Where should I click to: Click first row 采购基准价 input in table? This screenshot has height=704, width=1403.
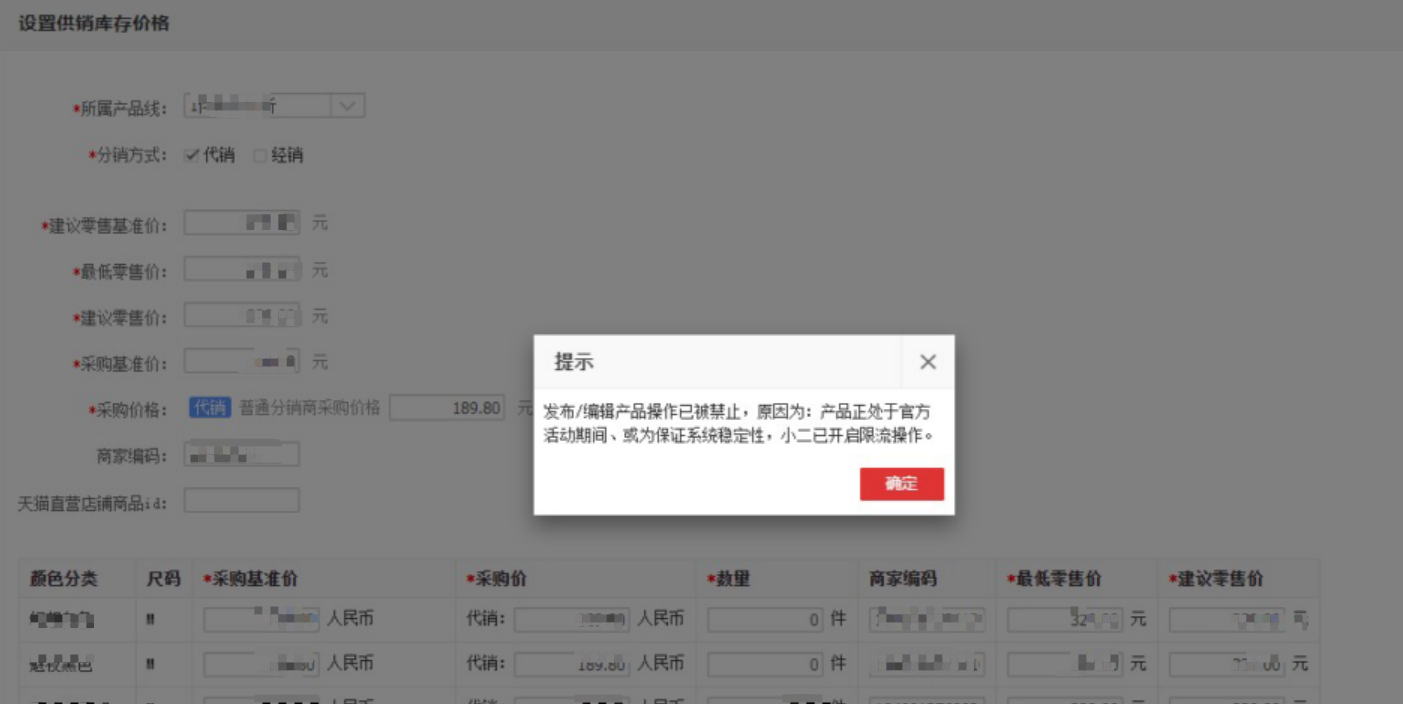pyautogui.click(x=262, y=620)
